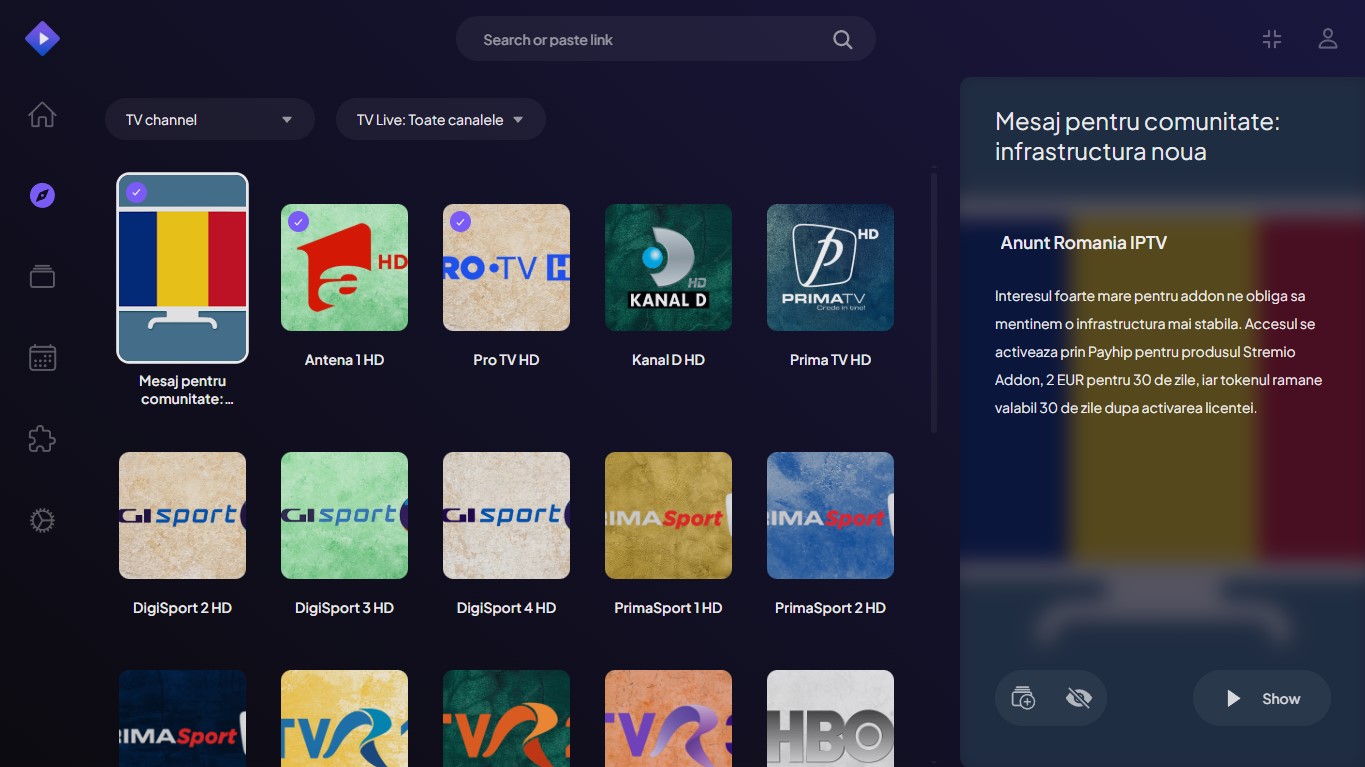This screenshot has width=1365, height=767.
Task: Toggle checkmark on Antena 1 HD poster
Action: click(298, 222)
